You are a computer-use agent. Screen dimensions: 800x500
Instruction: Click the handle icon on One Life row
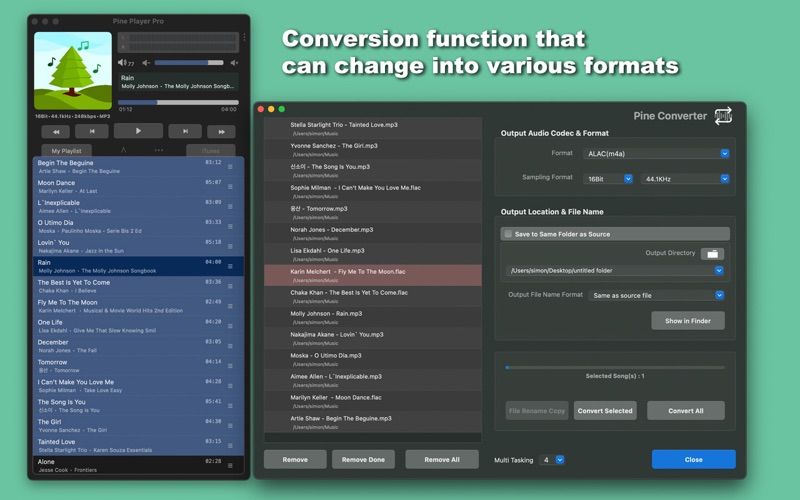coord(230,326)
